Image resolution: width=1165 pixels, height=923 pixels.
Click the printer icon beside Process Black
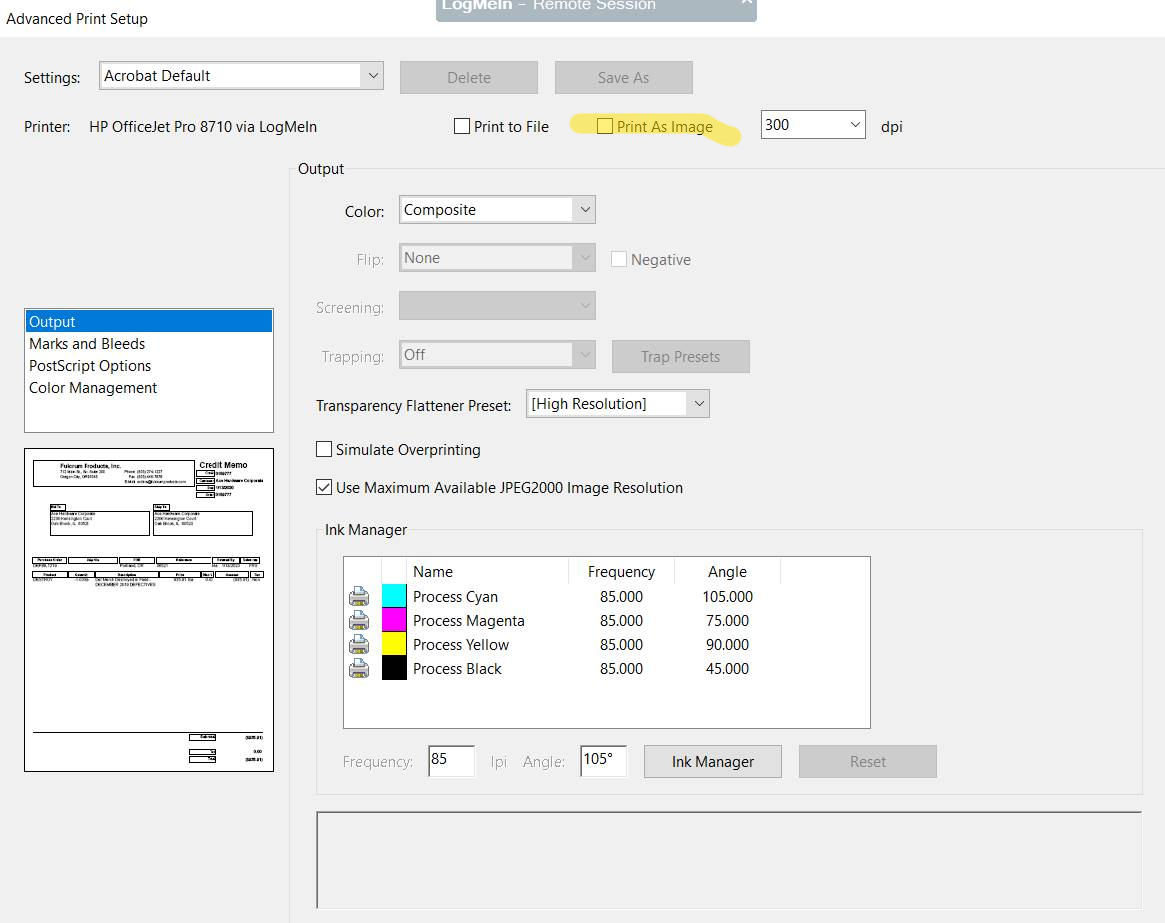359,669
